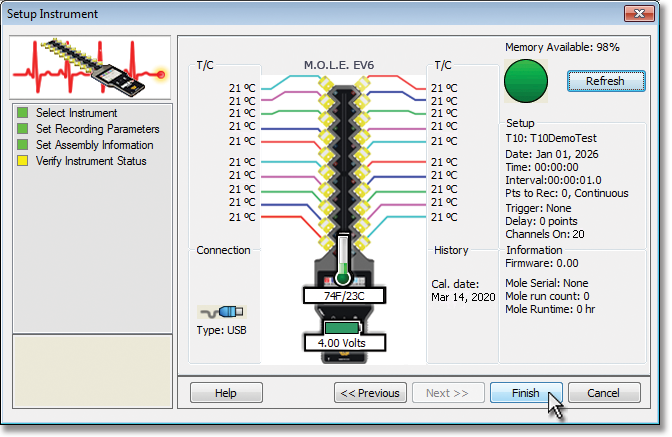Click the internal temperature thermometer icon
The height and width of the screenshot is (437, 672).
tap(343, 260)
